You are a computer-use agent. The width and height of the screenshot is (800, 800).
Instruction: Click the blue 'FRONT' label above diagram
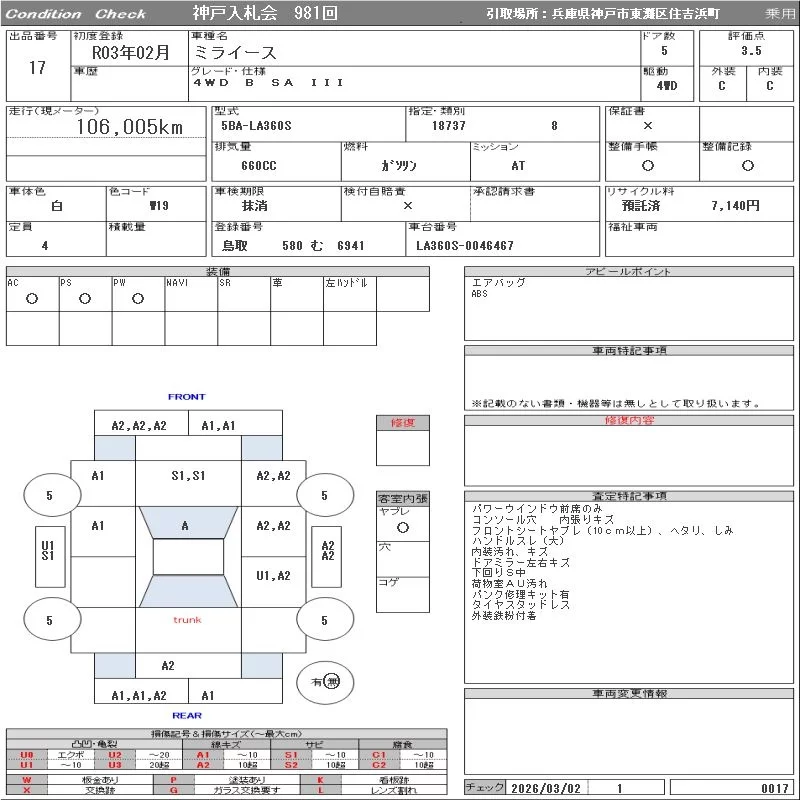186,396
